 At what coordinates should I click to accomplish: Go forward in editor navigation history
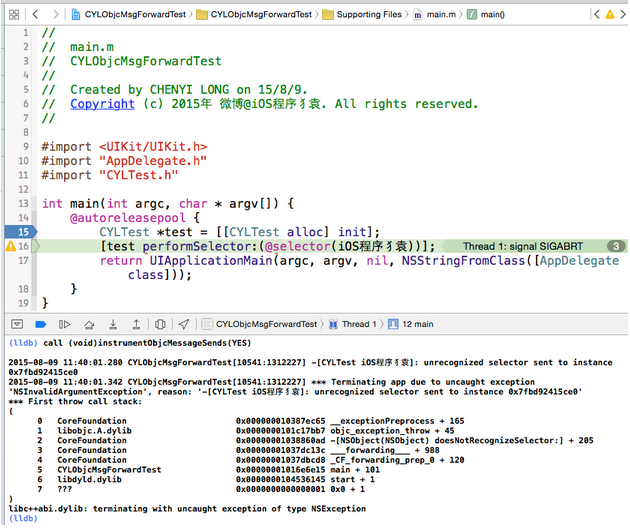click(x=55, y=15)
